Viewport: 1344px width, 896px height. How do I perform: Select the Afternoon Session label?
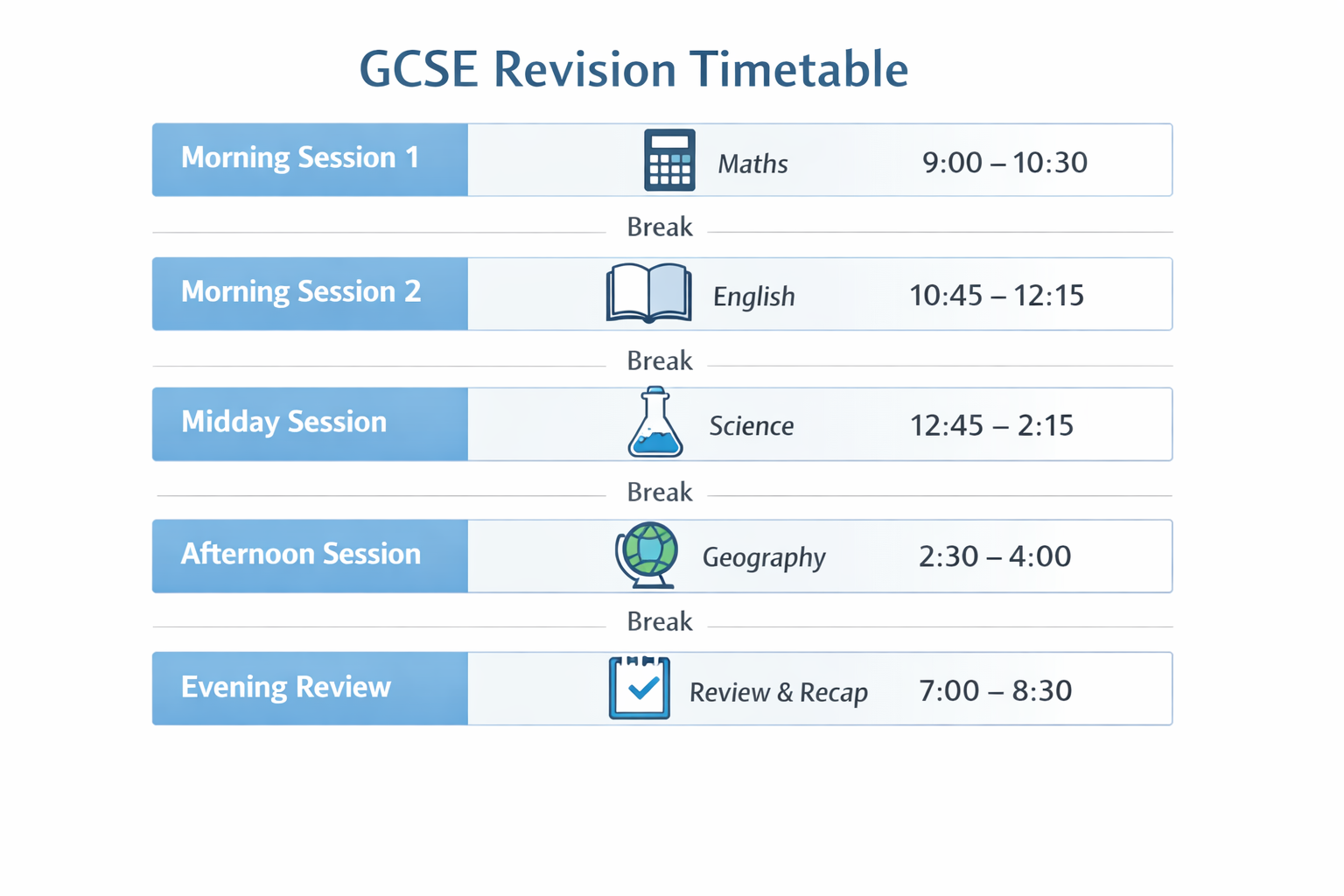tap(301, 555)
